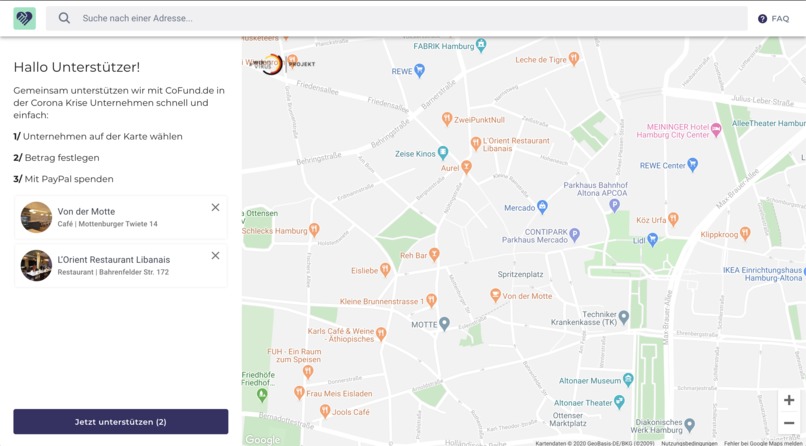Zoom out on the map
The image size is (806, 446).
coord(789,423)
